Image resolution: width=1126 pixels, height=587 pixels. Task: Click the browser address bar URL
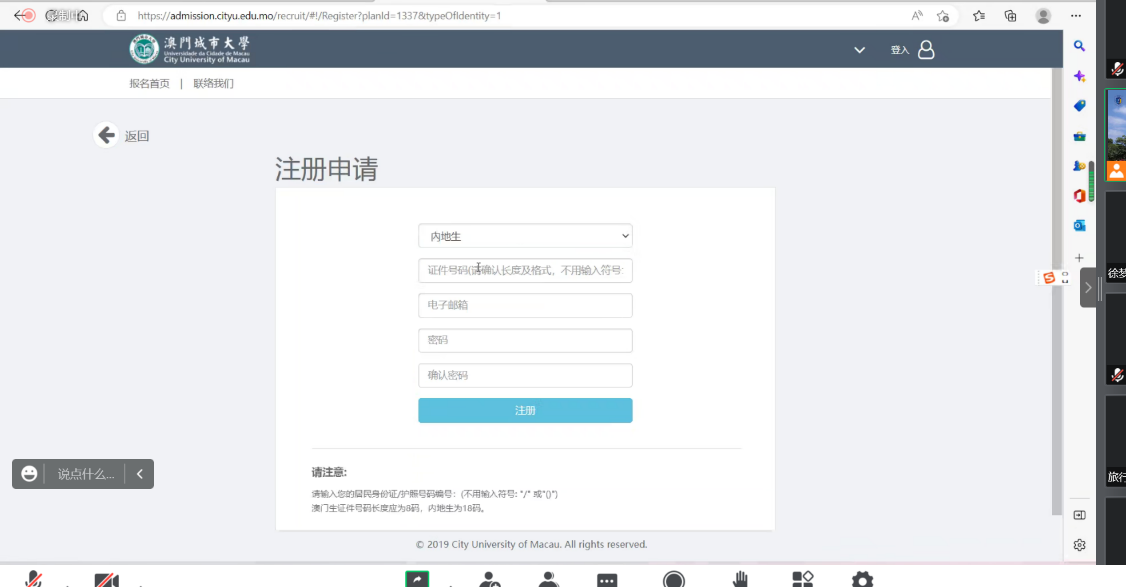(320, 16)
